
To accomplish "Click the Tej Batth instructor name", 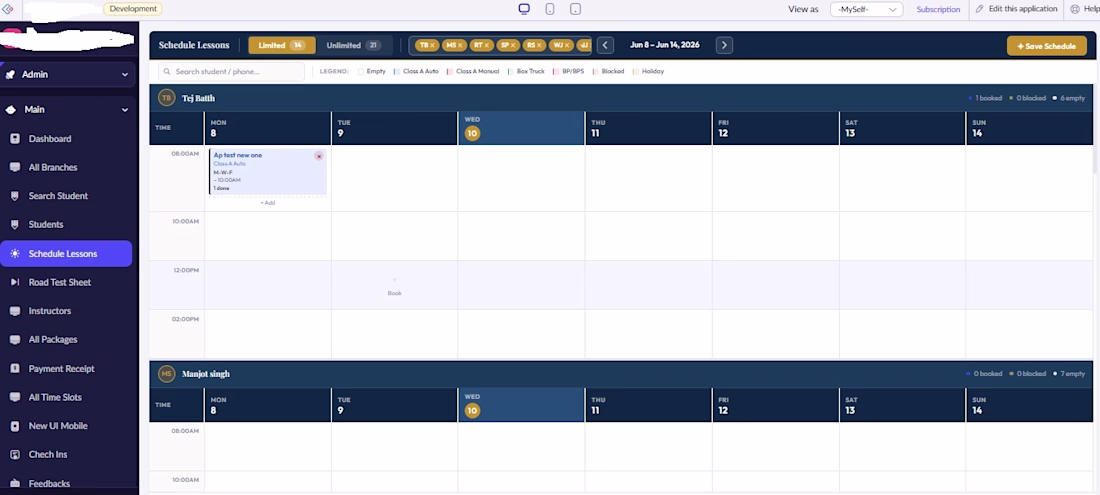I will [x=199, y=98].
